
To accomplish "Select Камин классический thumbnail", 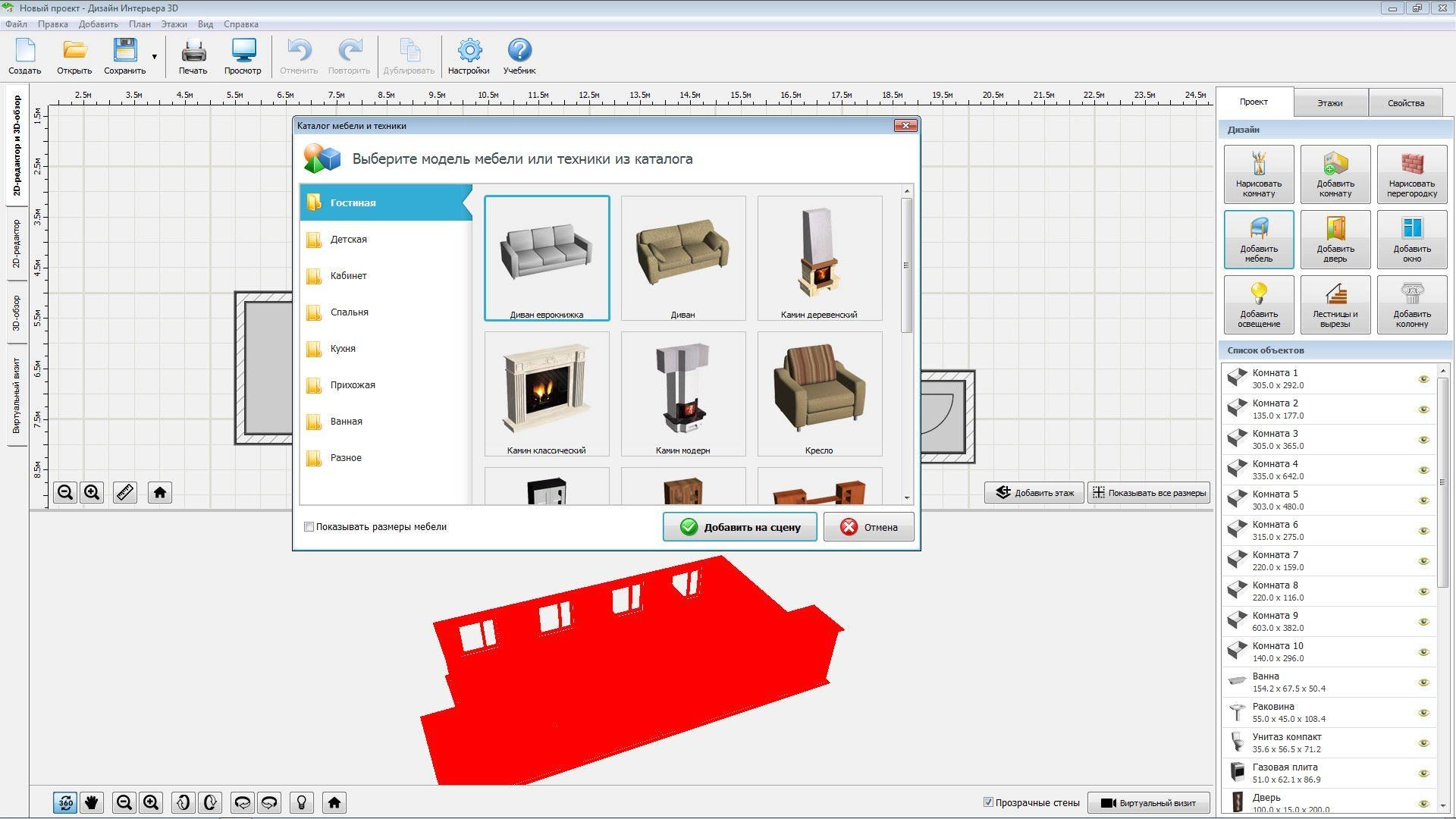I will pyautogui.click(x=547, y=394).
